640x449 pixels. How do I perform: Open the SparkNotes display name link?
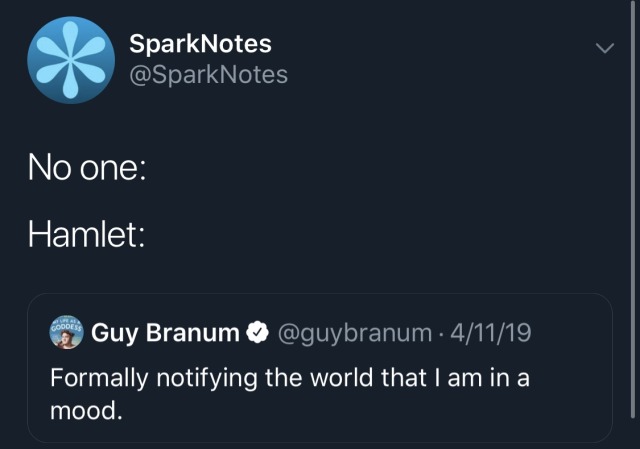pos(200,44)
